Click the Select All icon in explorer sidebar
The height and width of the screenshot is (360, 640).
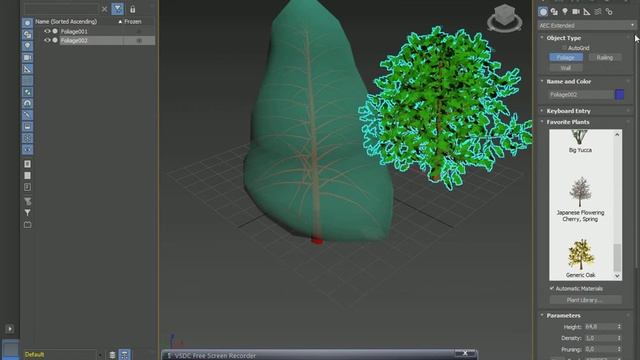(x=27, y=164)
